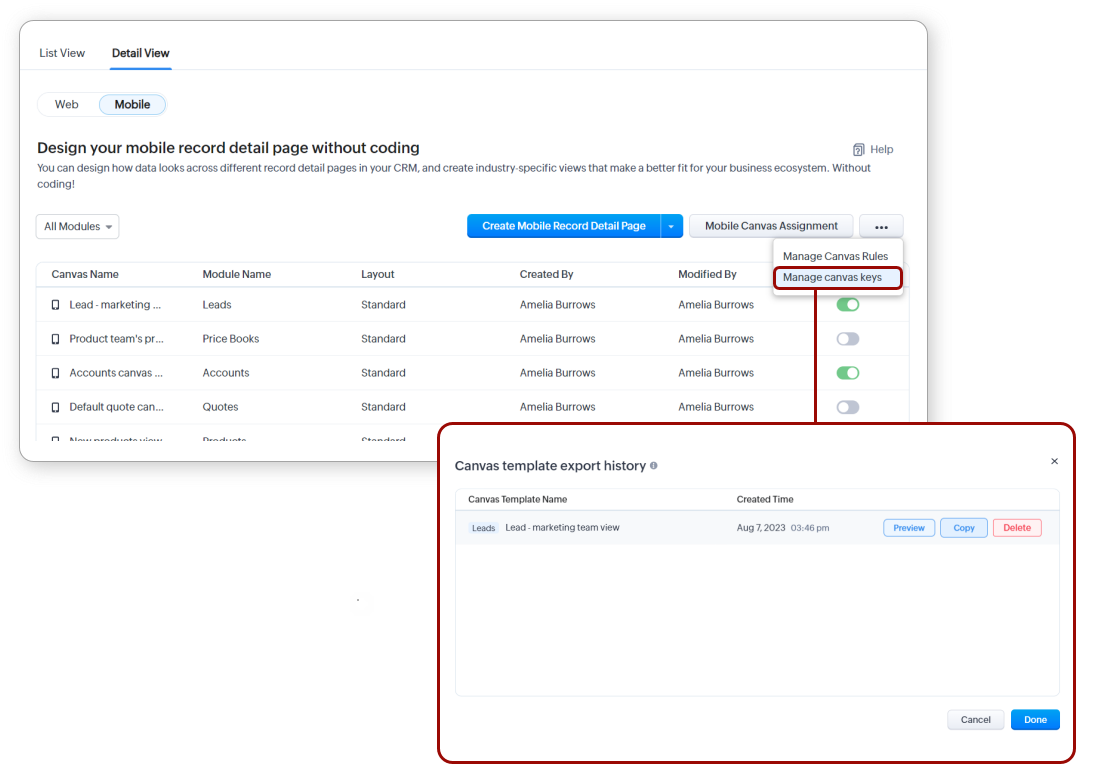Image resolution: width=1100 pixels, height=782 pixels.
Task: Turn off the Accounts canvas toggle
Action: pyautogui.click(x=848, y=373)
